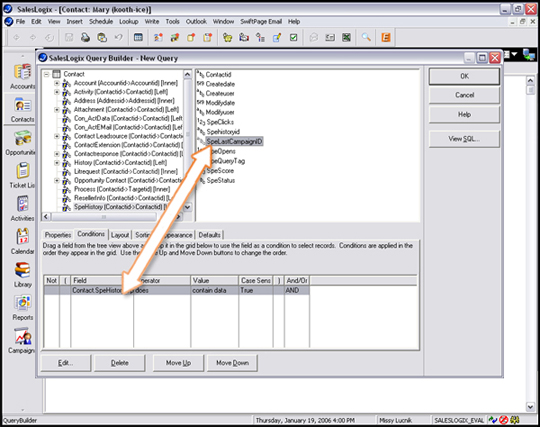
Task: Click the yellow box icon with red star
Action: [191, 37]
